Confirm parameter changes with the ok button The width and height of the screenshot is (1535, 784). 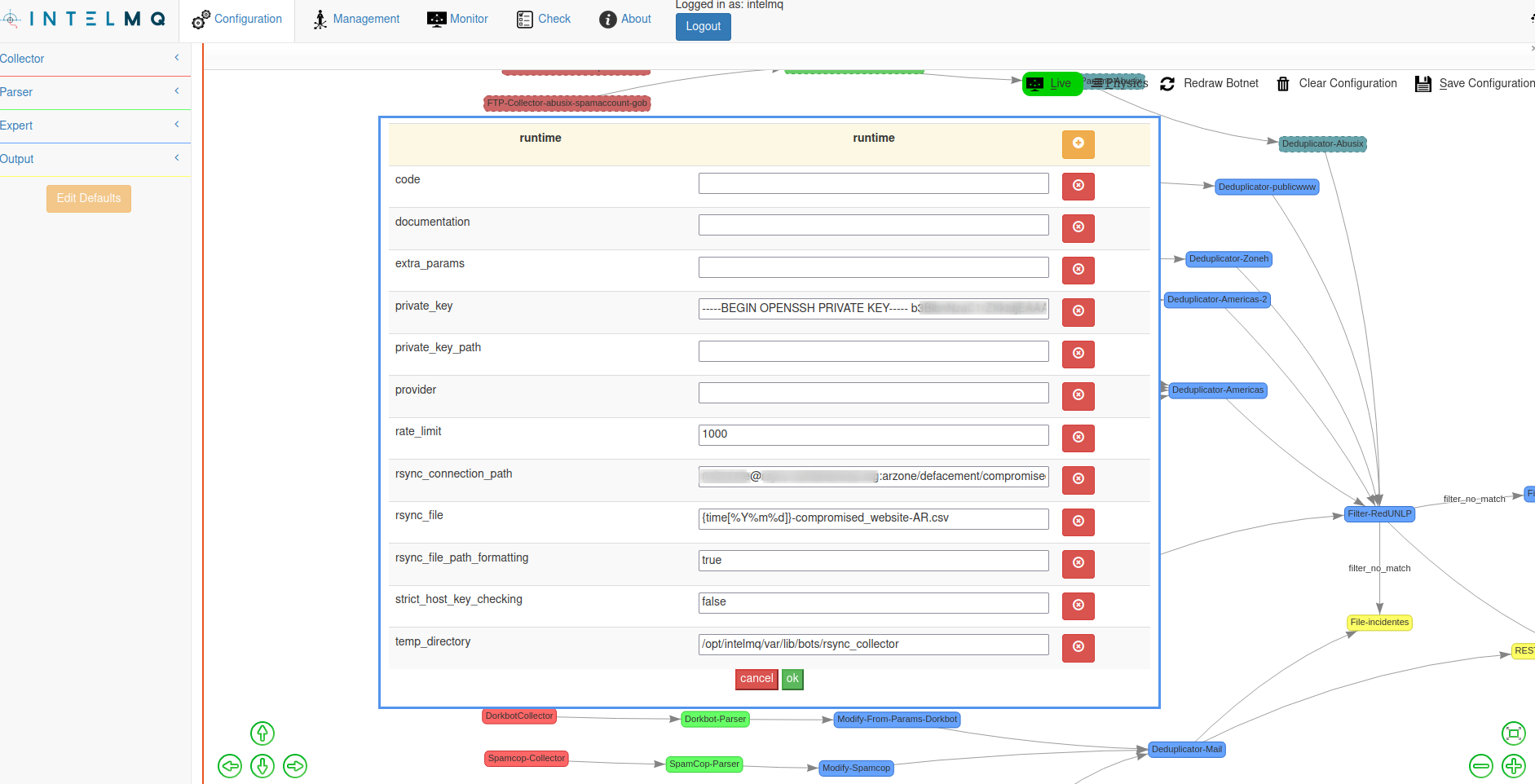point(791,678)
